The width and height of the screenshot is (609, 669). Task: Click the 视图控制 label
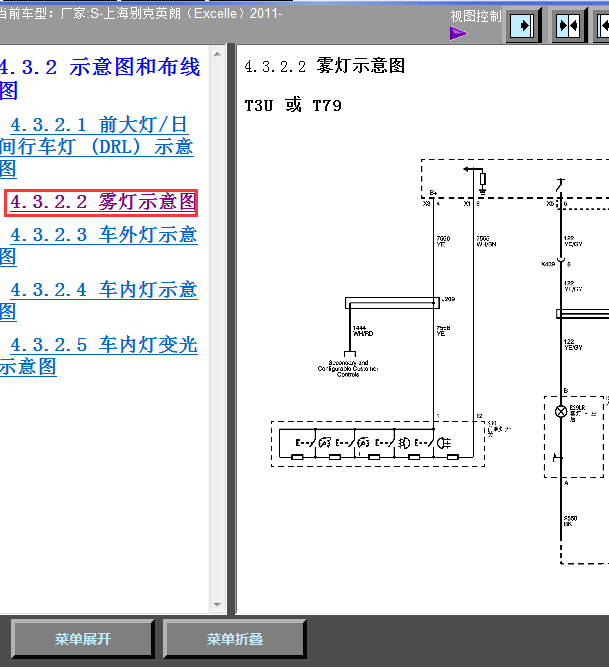pos(475,16)
